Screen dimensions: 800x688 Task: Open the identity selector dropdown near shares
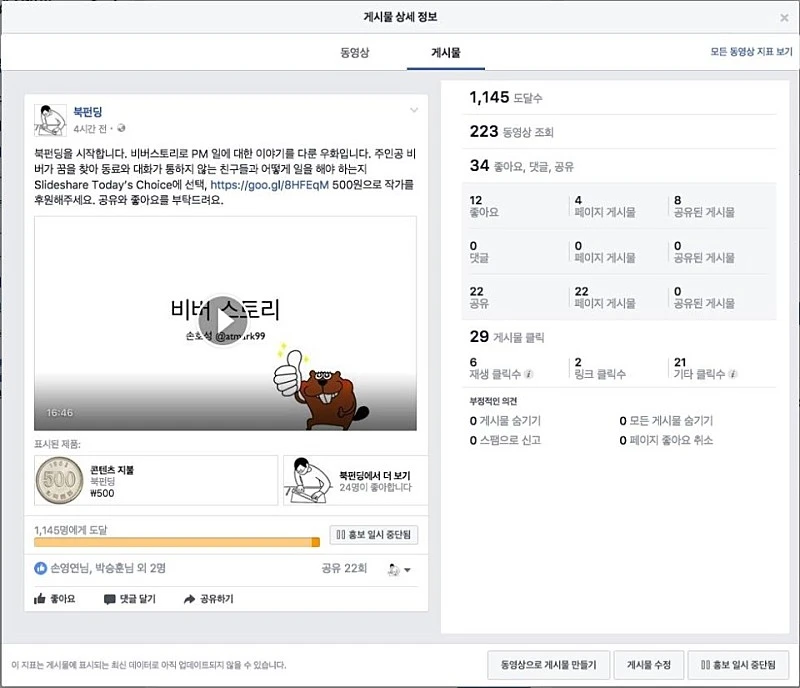(399, 570)
